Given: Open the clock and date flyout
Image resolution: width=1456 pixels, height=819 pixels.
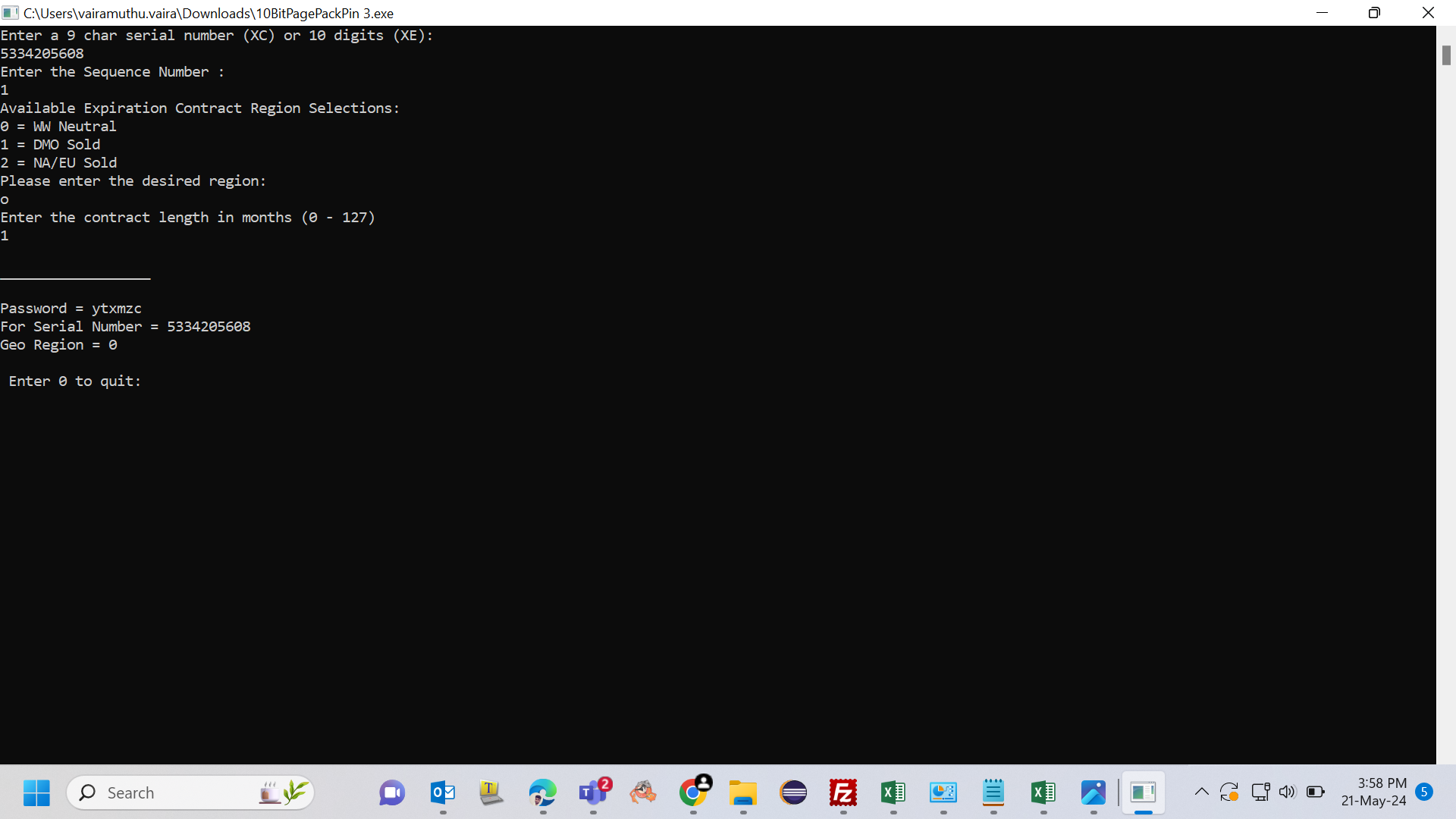Looking at the screenshot, I should (1373, 792).
